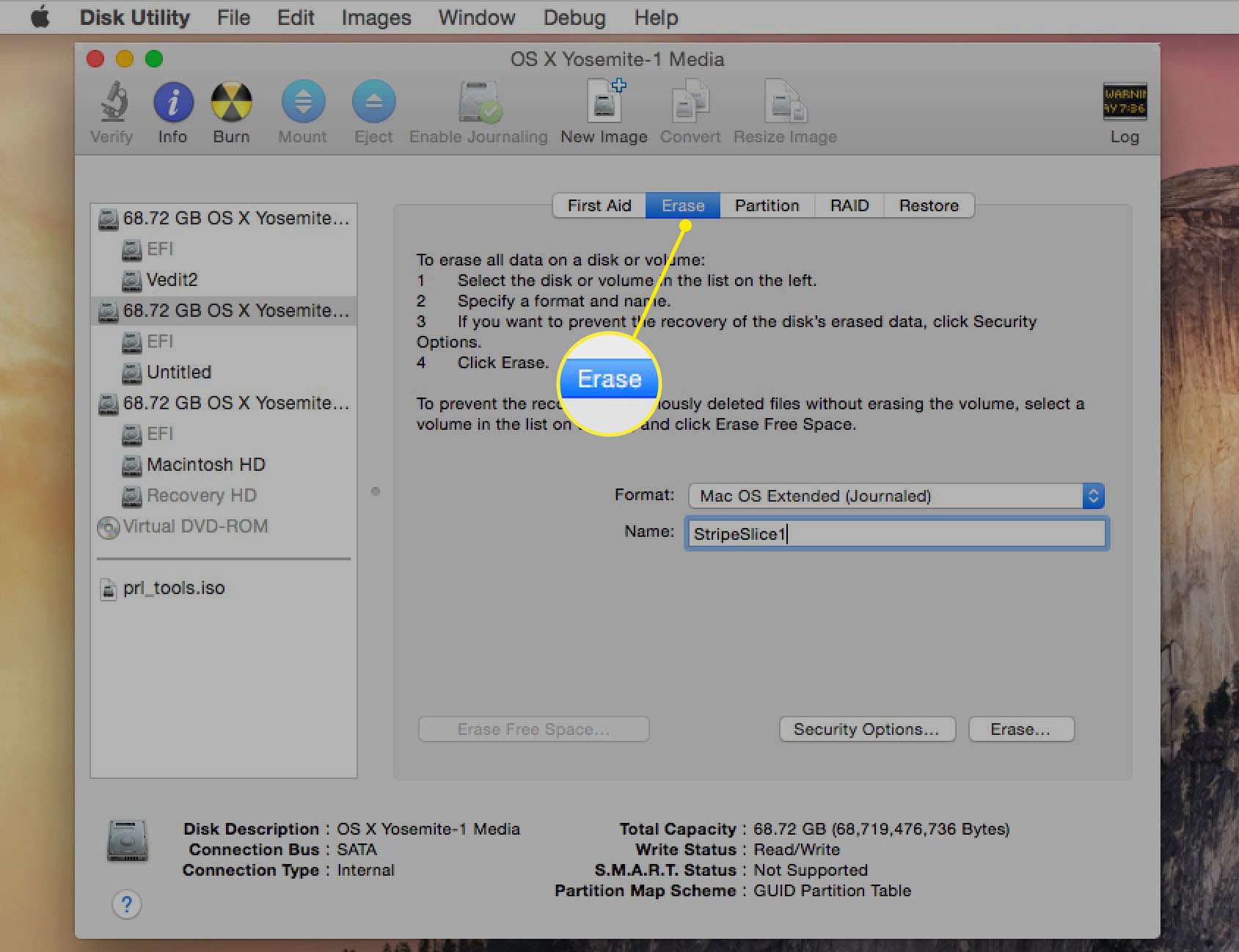Image resolution: width=1239 pixels, height=952 pixels.
Task: Click the Erase… button at bottom right
Action: click(1021, 729)
